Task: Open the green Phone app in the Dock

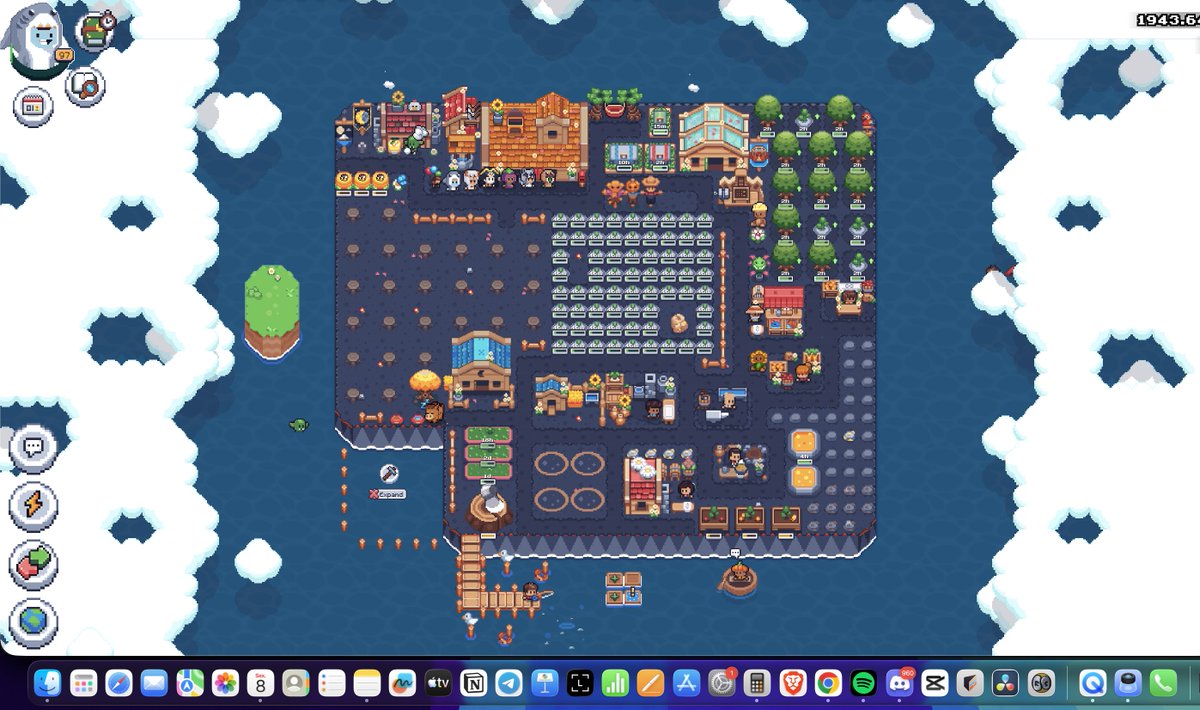Action: coord(1164,683)
